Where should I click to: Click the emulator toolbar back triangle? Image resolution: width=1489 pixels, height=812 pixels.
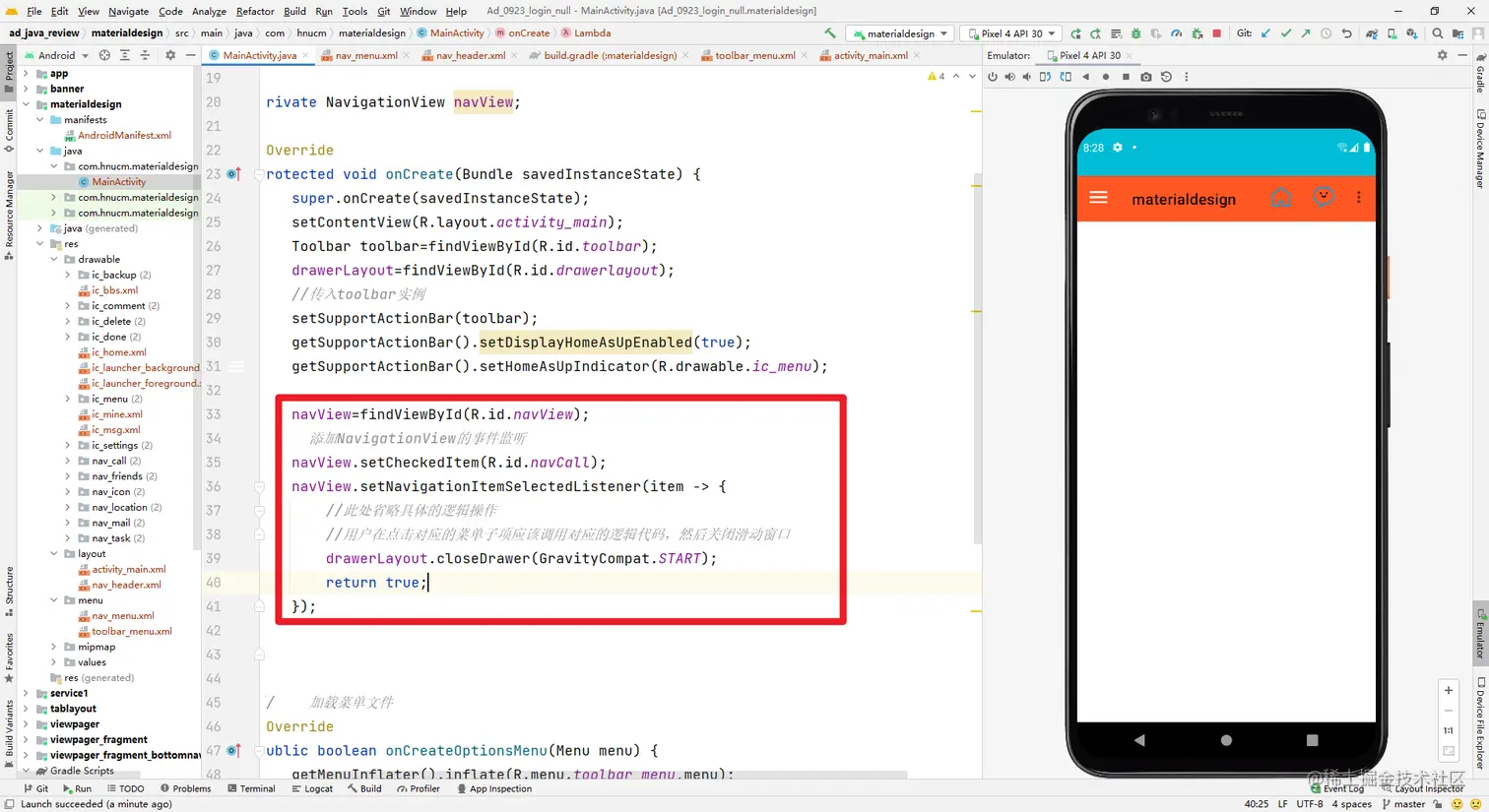click(1086, 77)
